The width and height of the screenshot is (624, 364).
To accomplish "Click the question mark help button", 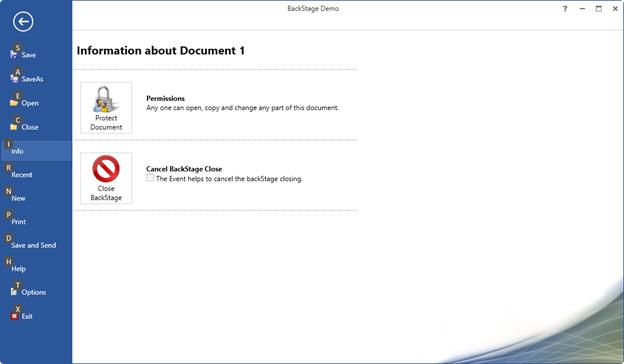I will coord(565,9).
